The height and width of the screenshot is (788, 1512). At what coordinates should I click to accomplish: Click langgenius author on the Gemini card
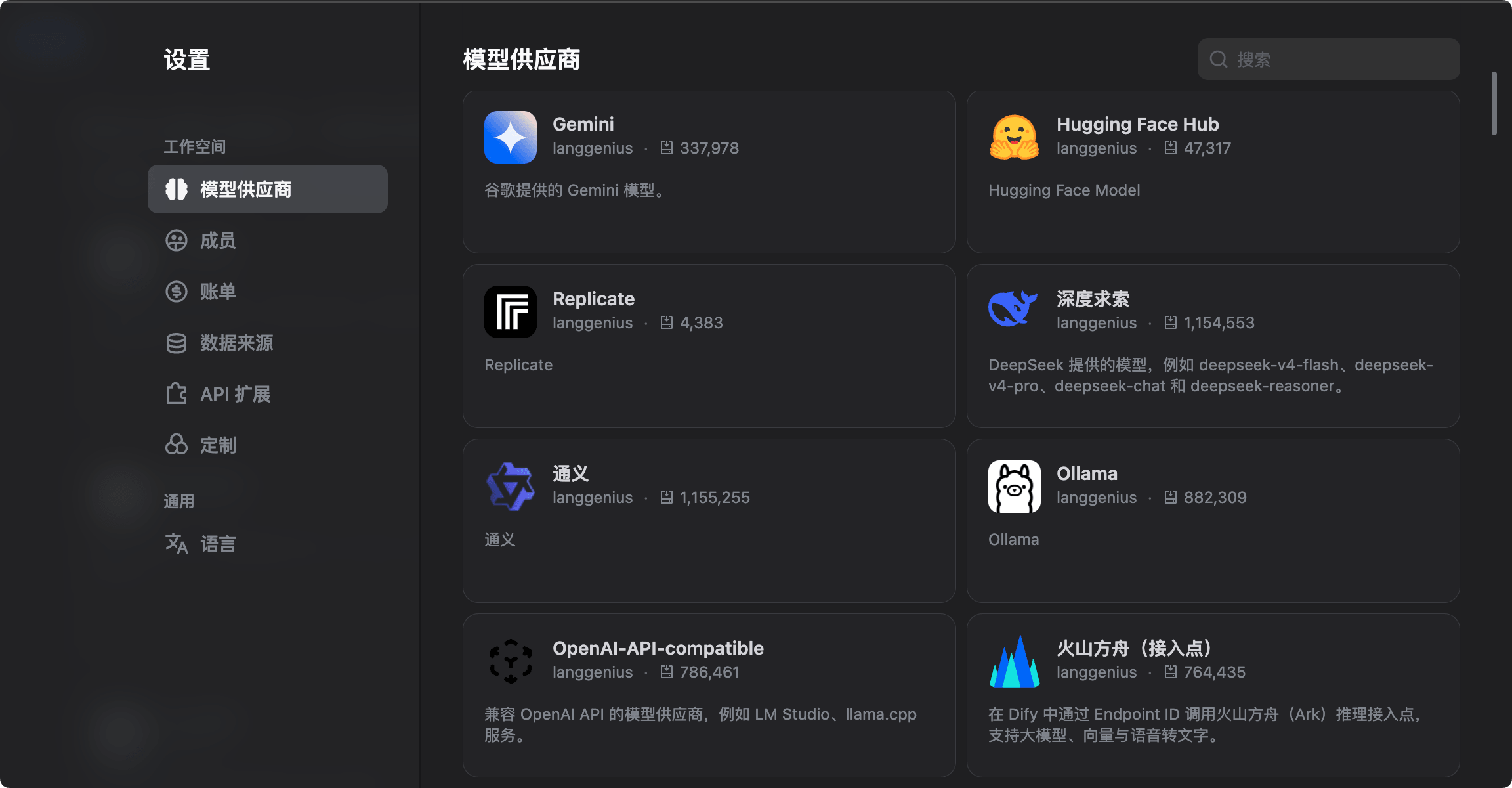[593, 148]
